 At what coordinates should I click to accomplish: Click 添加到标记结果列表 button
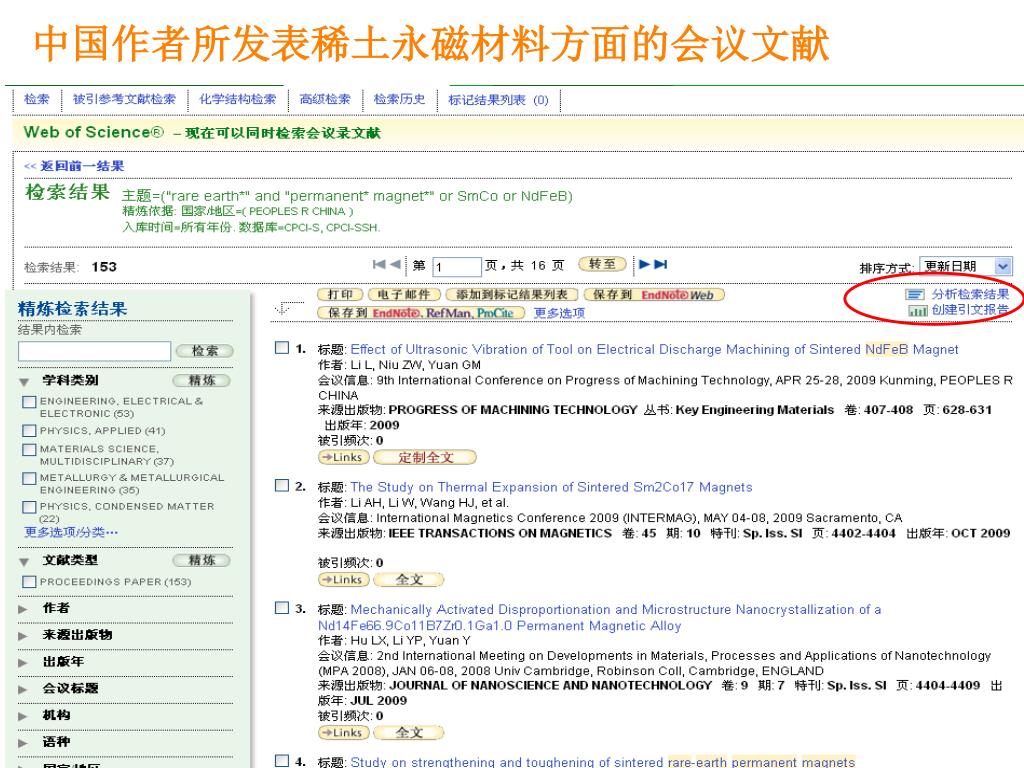pyautogui.click(x=511, y=295)
